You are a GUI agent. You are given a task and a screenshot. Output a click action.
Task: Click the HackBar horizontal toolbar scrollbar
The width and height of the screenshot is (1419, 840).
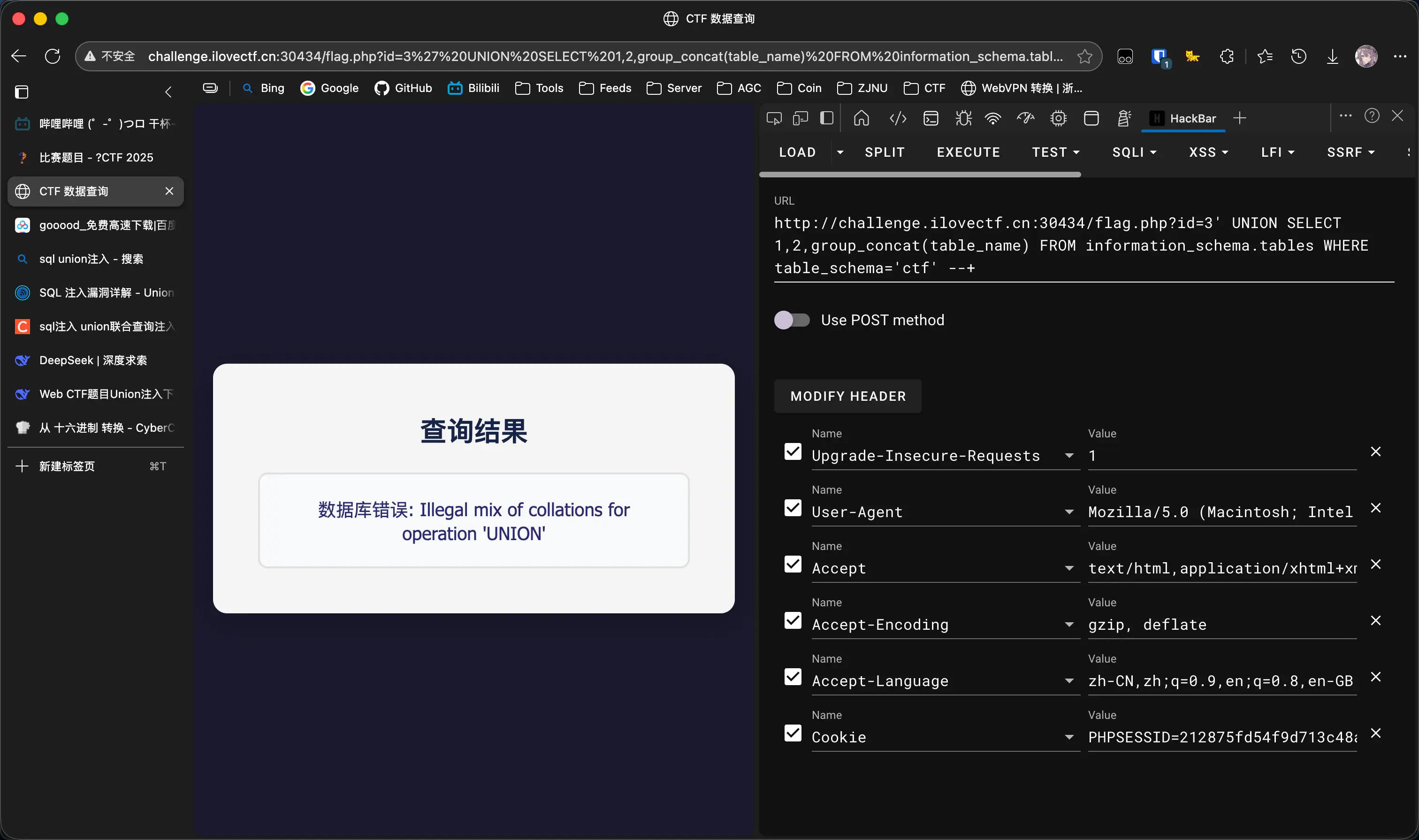920,175
